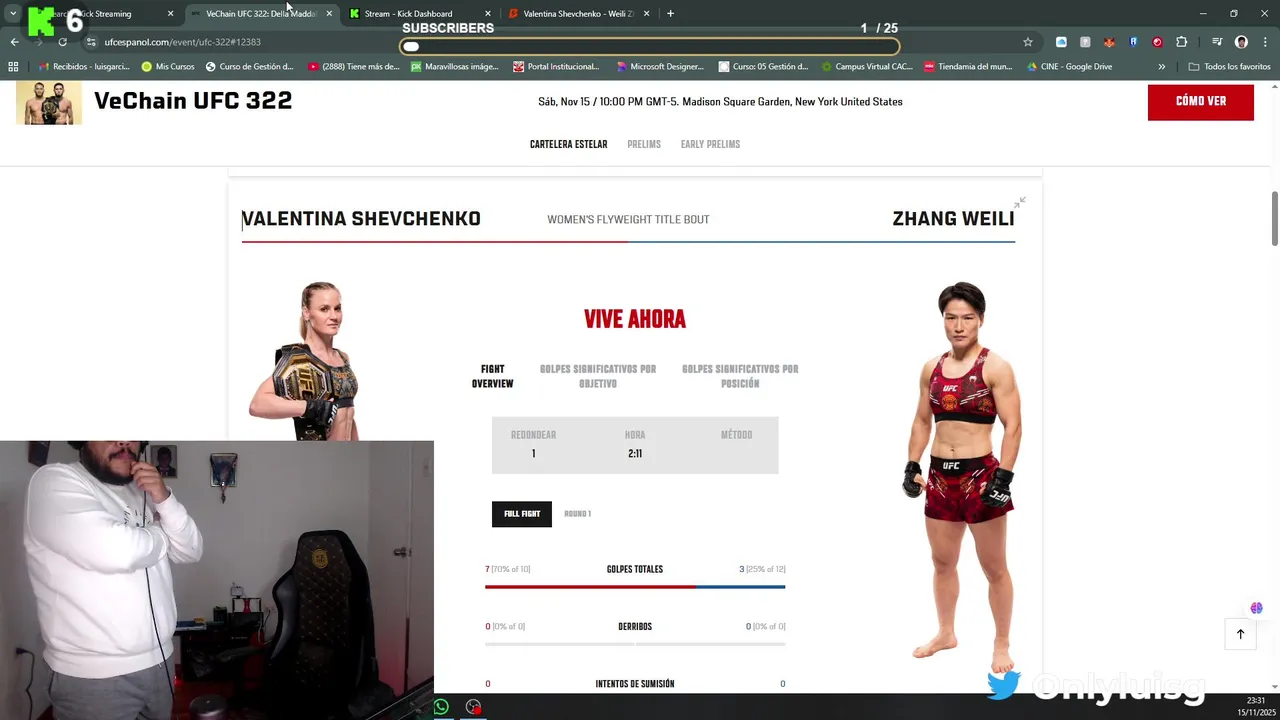Open Portal Institucional bookmark
Image resolution: width=1280 pixels, height=720 pixels.
pyautogui.click(x=556, y=67)
